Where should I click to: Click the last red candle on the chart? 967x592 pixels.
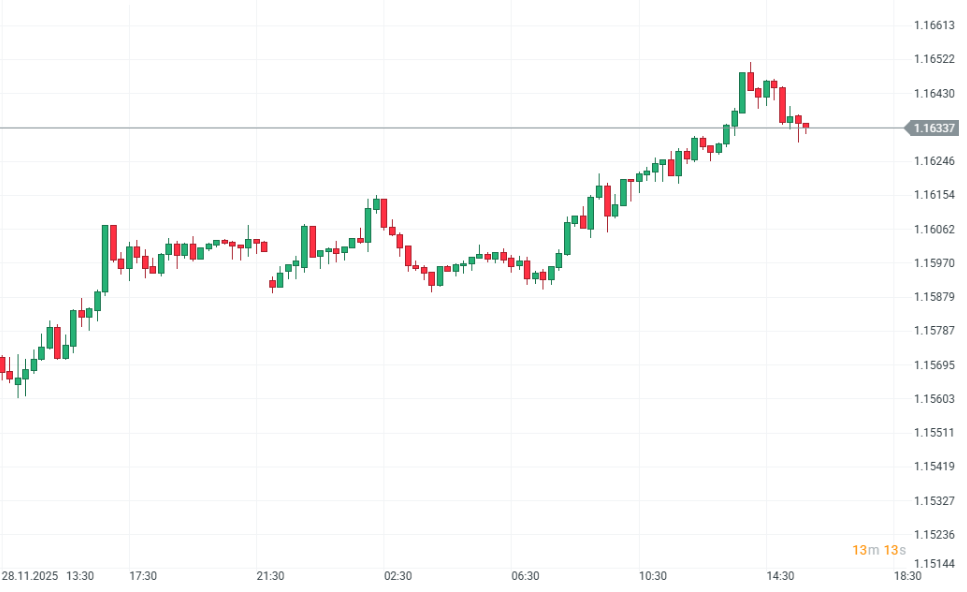pos(806,127)
